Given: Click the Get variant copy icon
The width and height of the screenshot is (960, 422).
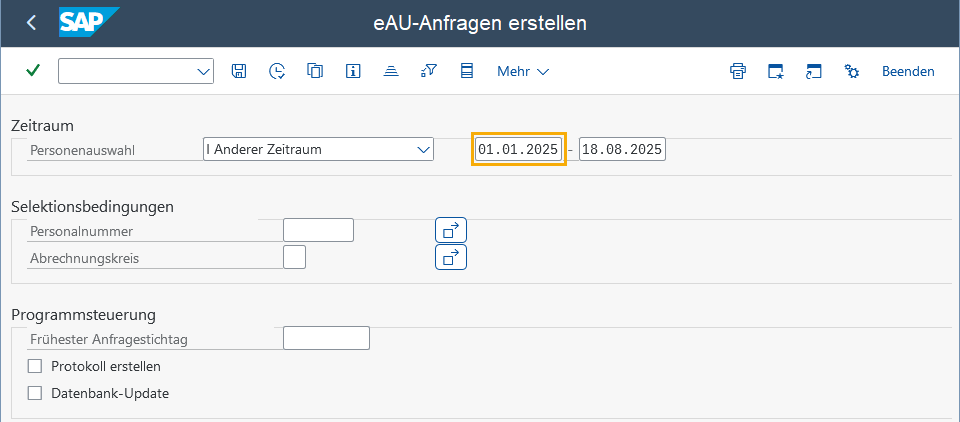Looking at the screenshot, I should point(315,71).
